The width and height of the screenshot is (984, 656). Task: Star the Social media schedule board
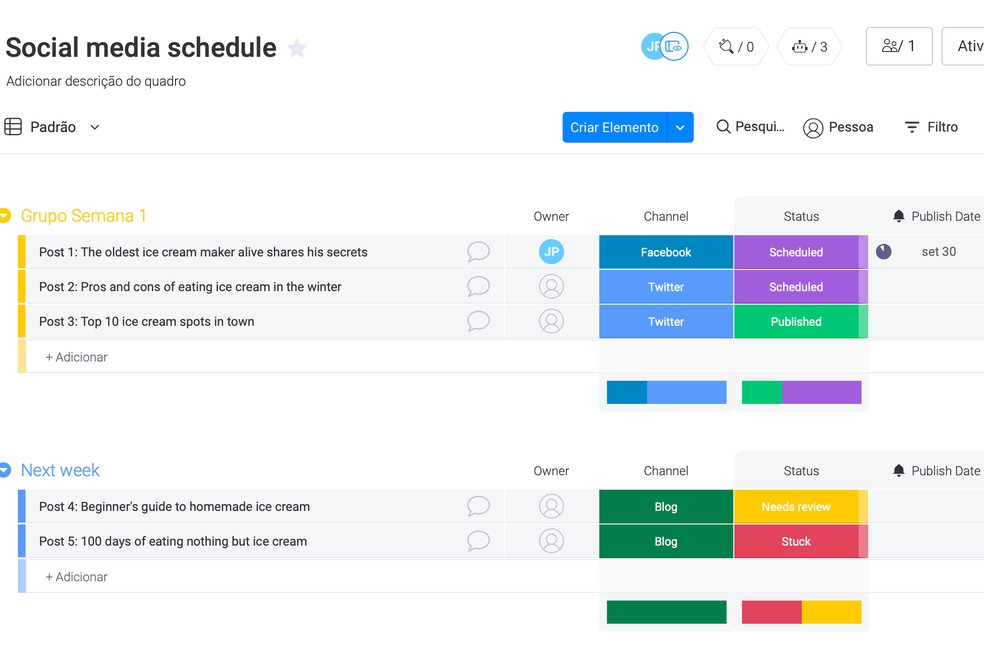(297, 48)
